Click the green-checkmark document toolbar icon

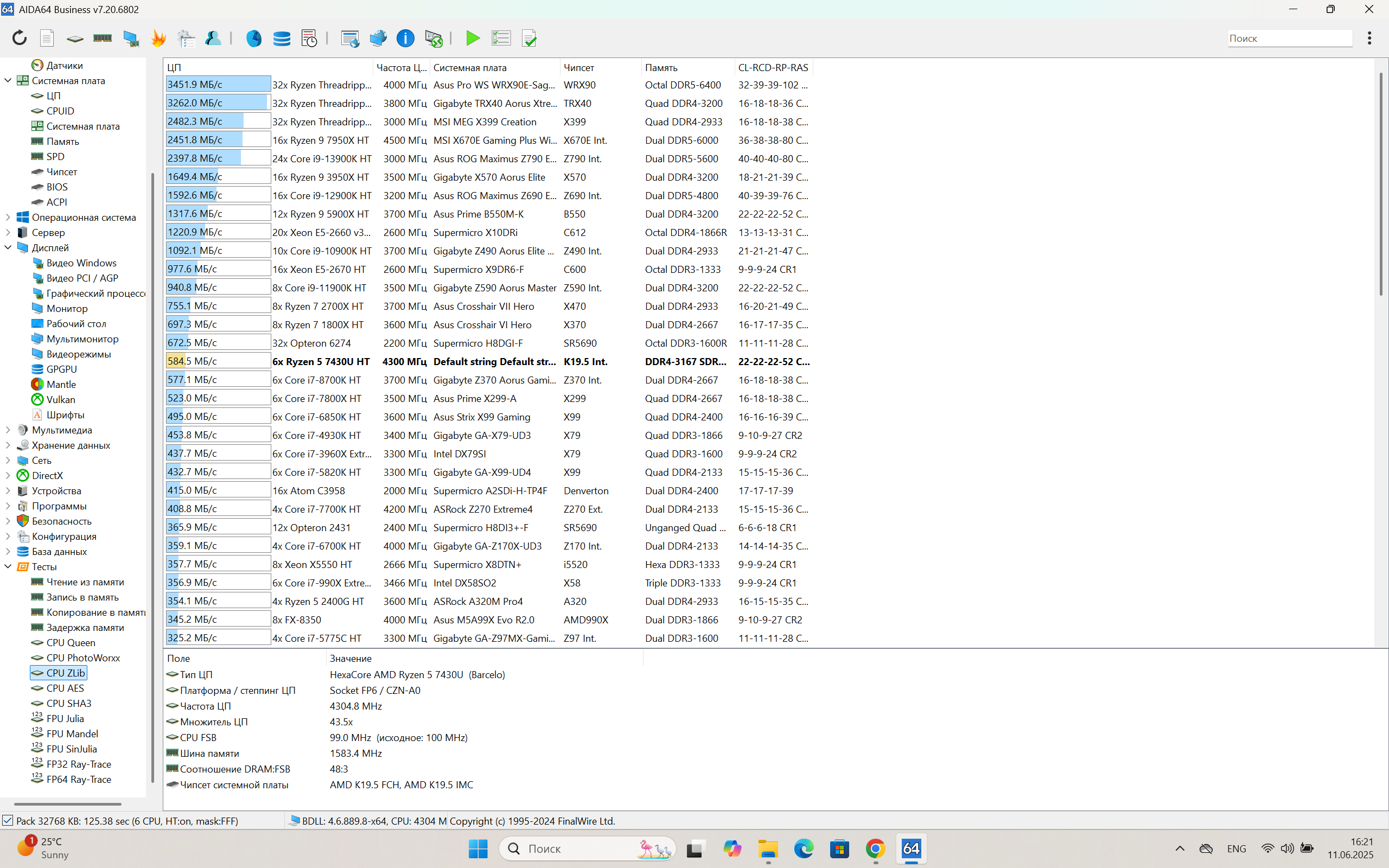tap(528, 38)
